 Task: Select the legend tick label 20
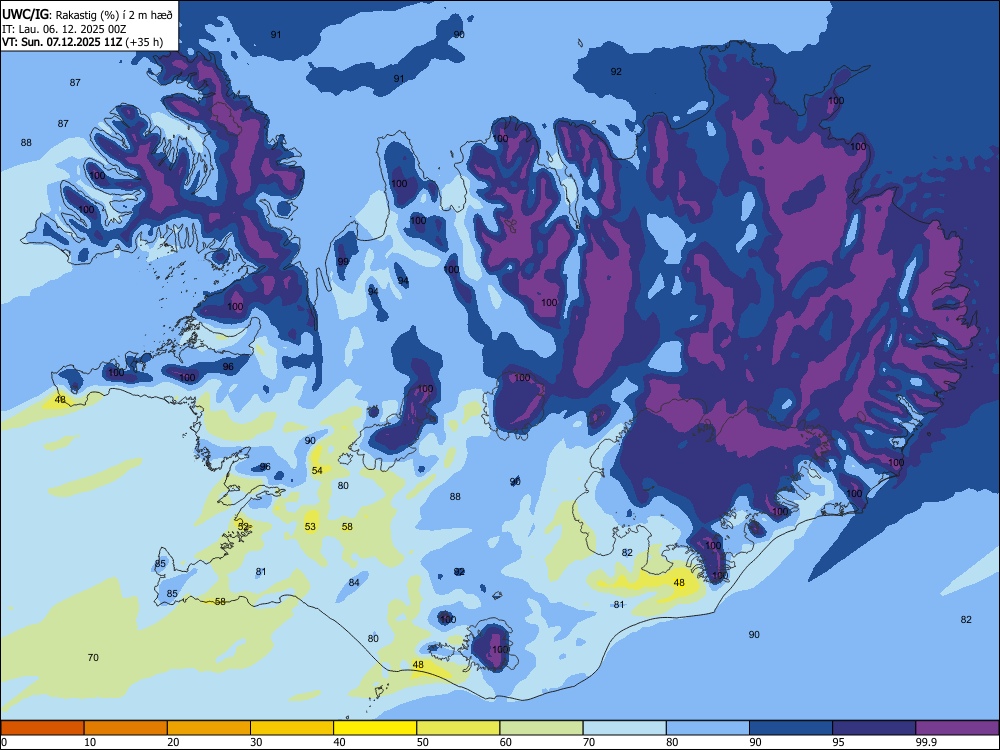[173, 742]
